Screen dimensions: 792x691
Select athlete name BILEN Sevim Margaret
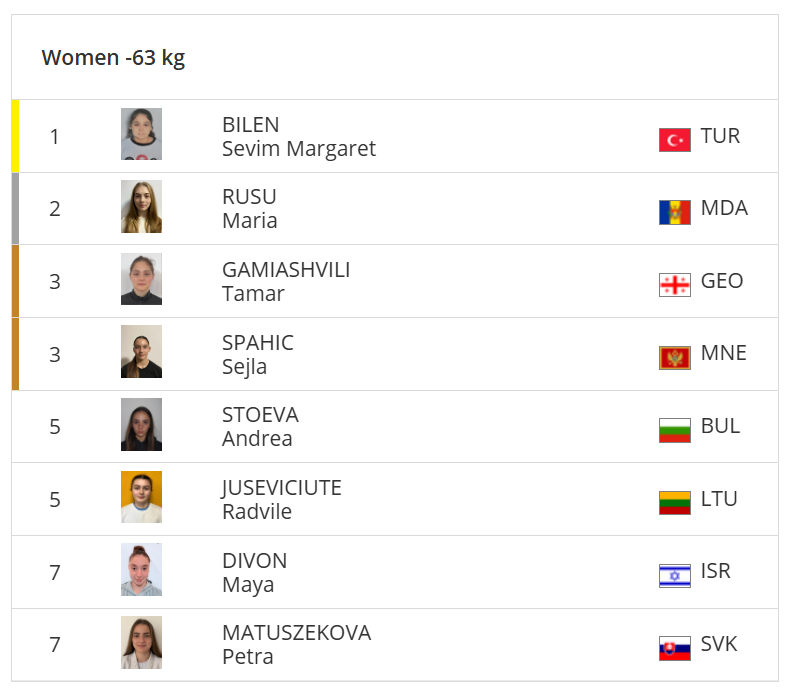click(x=298, y=137)
